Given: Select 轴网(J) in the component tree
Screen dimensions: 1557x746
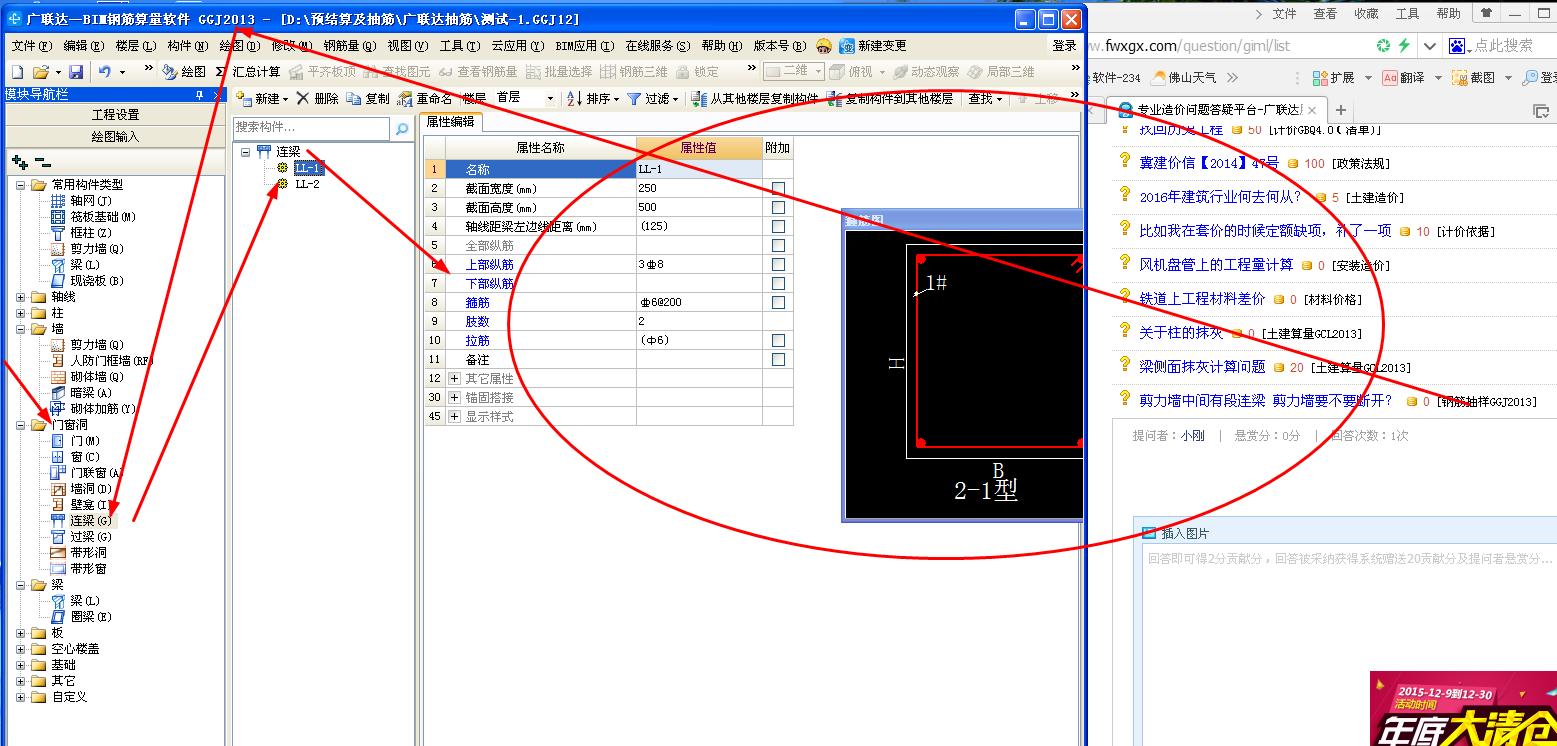Looking at the screenshot, I should pyautogui.click(x=81, y=201).
